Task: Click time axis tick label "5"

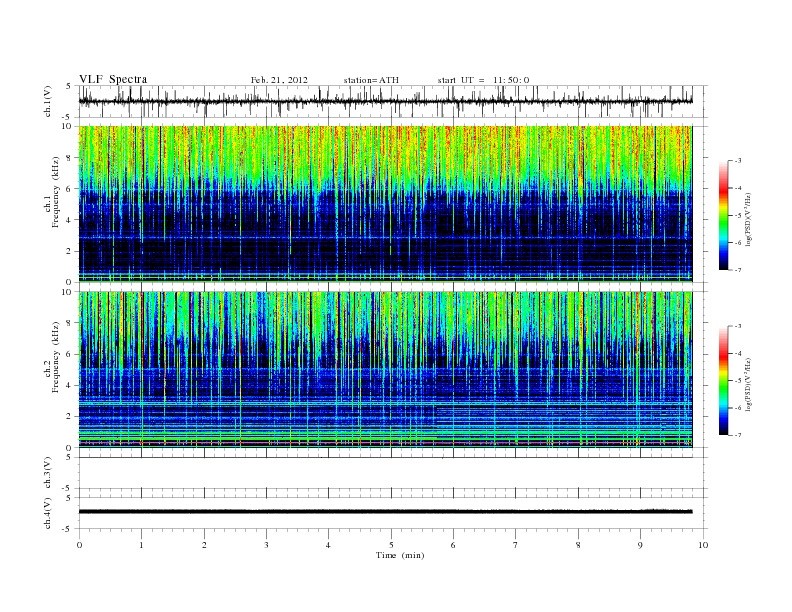Action: click(x=391, y=545)
